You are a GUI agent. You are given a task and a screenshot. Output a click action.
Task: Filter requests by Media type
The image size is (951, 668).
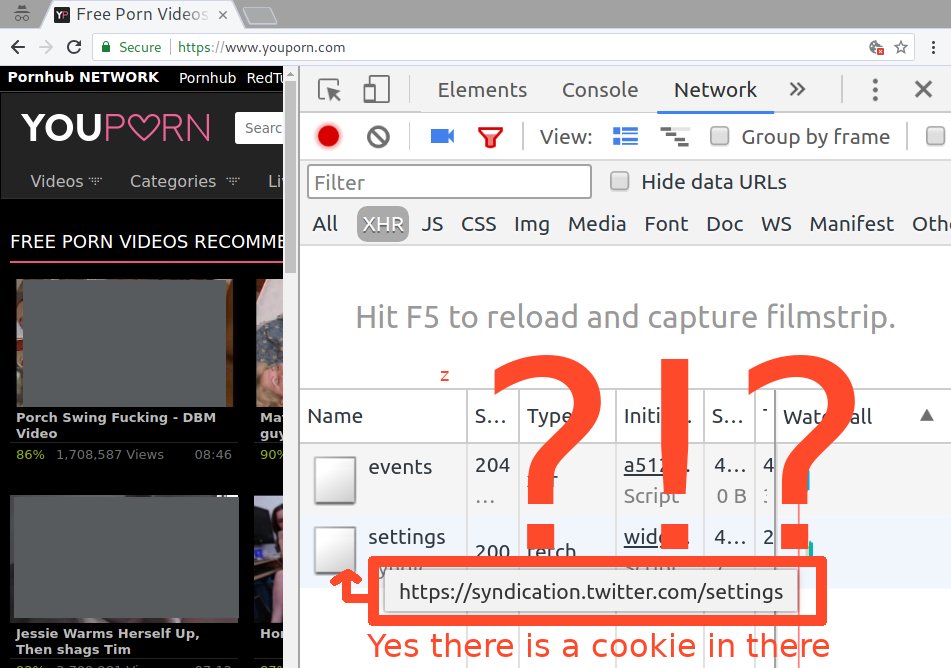click(597, 224)
